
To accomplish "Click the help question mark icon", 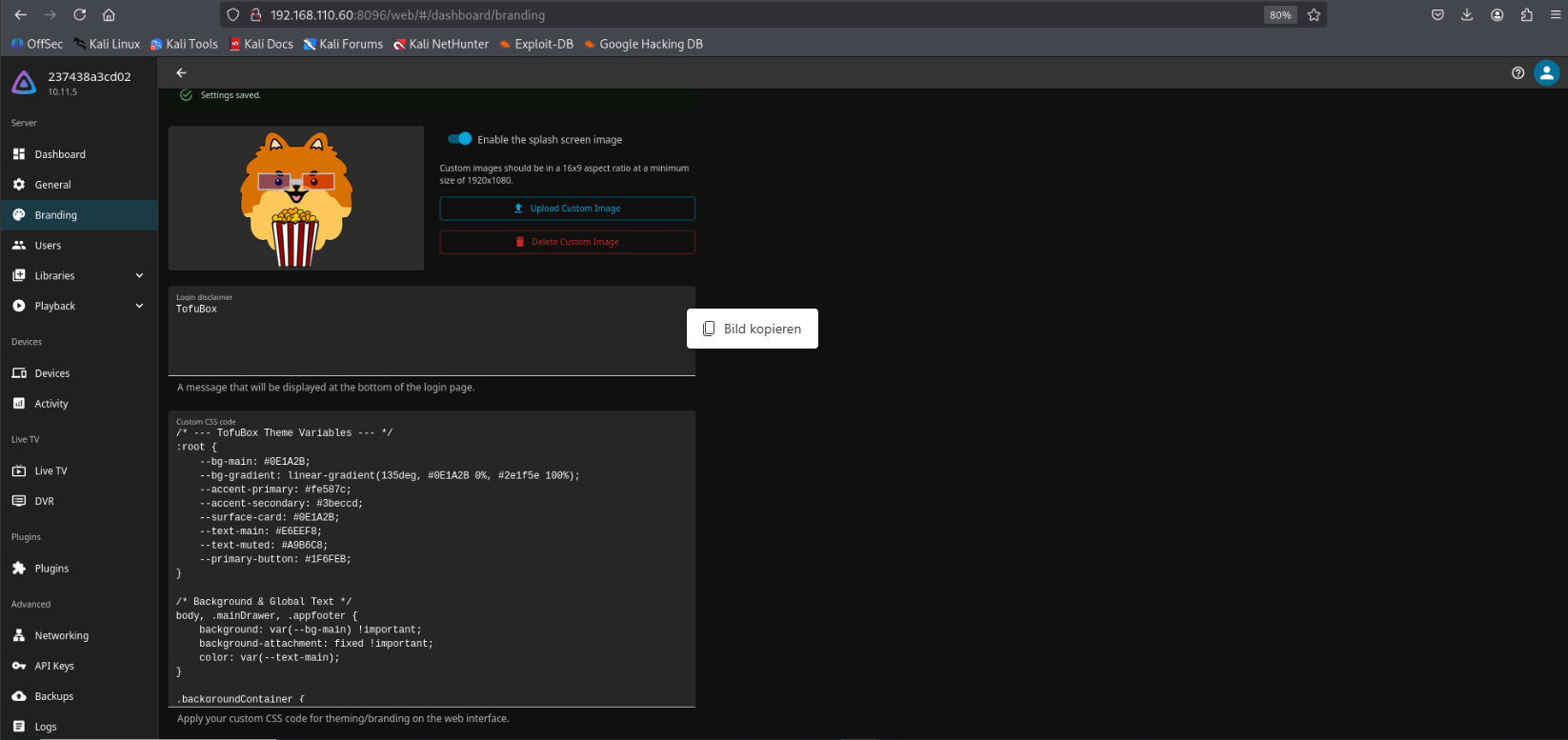I will coord(1518,72).
